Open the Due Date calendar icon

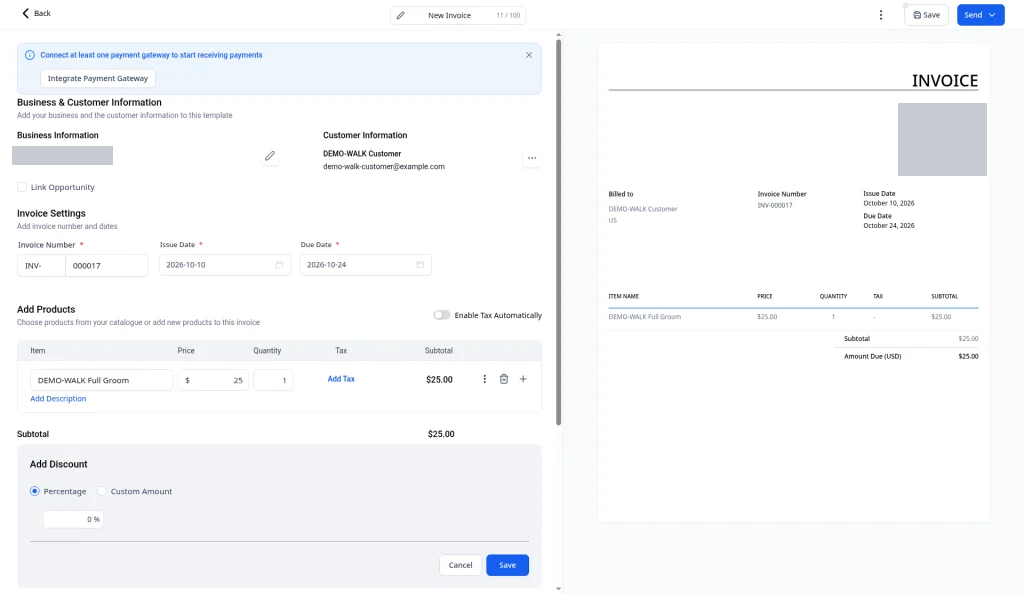coord(420,264)
